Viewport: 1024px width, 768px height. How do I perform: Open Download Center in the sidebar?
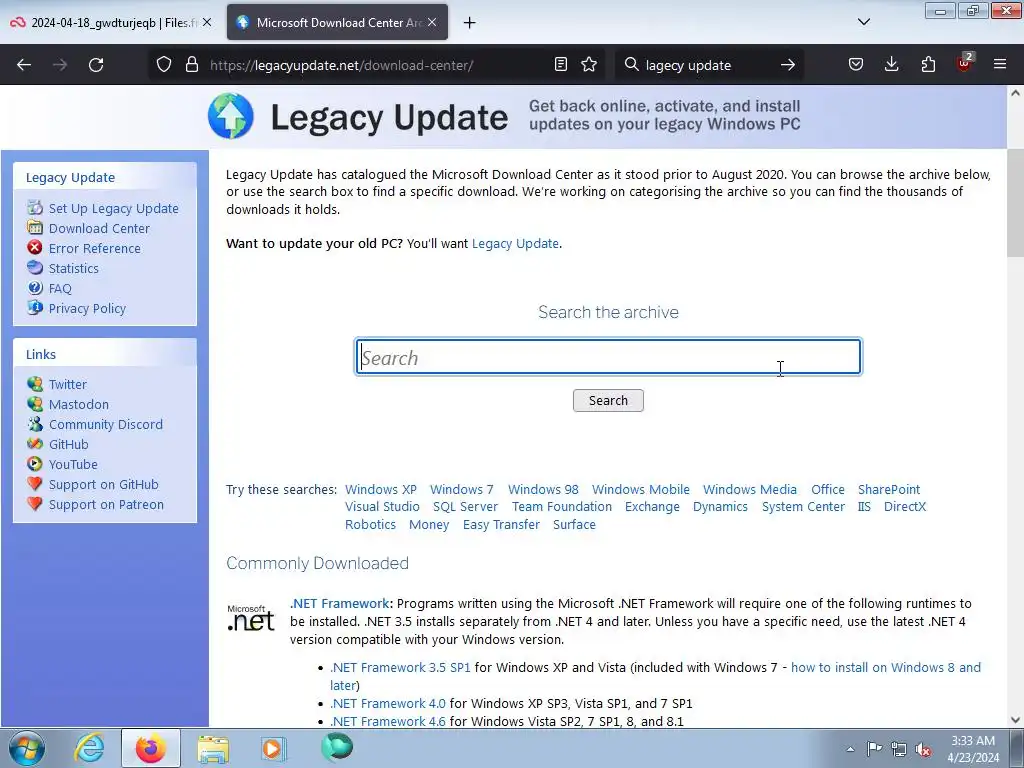[99, 229]
